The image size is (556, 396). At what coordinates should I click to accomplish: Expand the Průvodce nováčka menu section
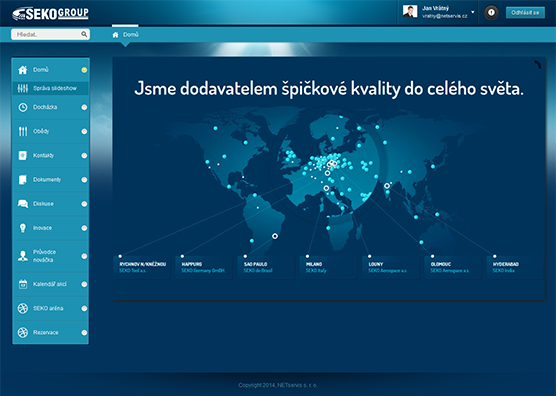[50, 256]
